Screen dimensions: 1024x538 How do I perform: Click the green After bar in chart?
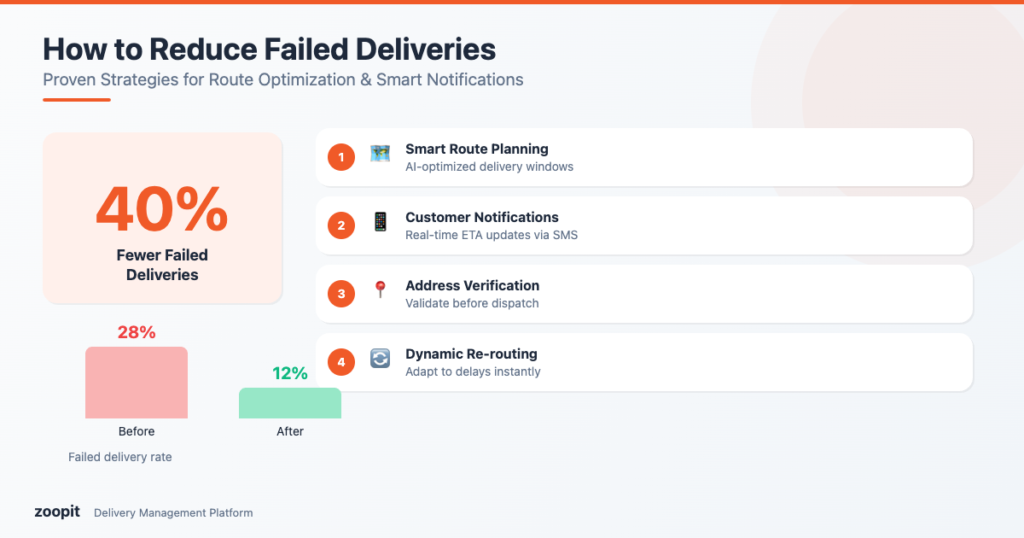(x=290, y=403)
